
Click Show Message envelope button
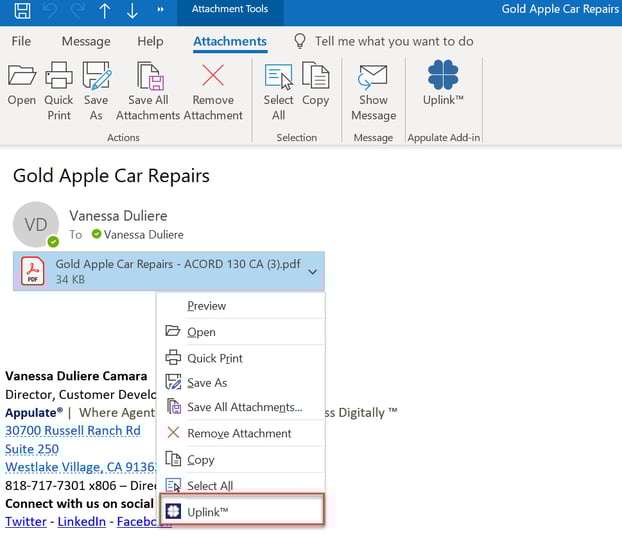pyautogui.click(x=373, y=91)
